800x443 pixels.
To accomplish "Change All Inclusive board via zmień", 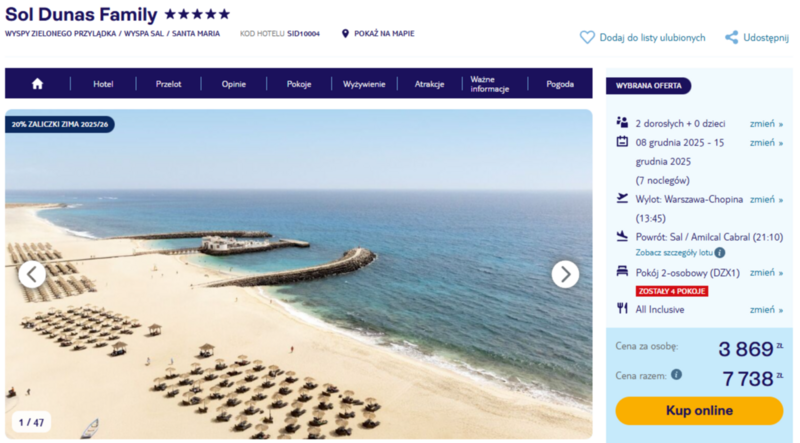I will [766, 309].
